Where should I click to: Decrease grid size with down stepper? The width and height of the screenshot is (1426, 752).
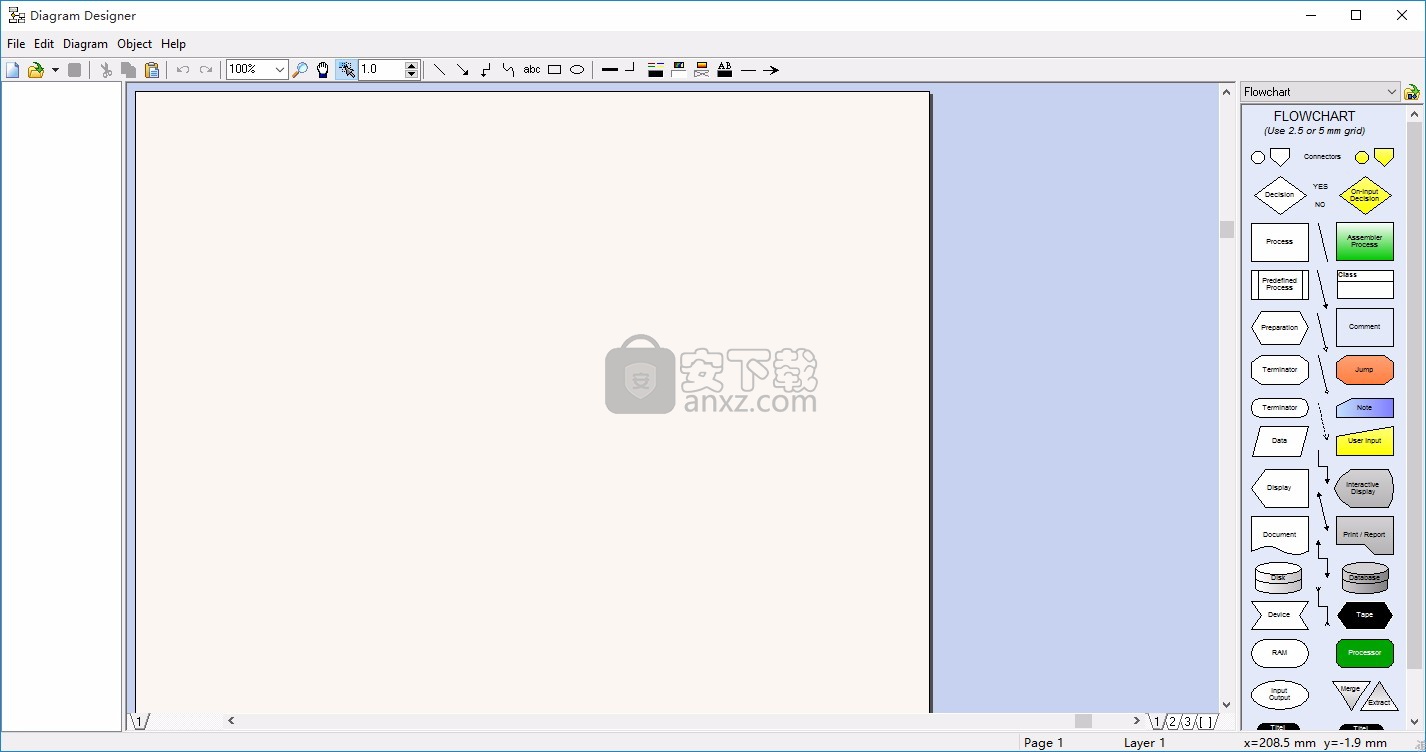[x=411, y=75]
